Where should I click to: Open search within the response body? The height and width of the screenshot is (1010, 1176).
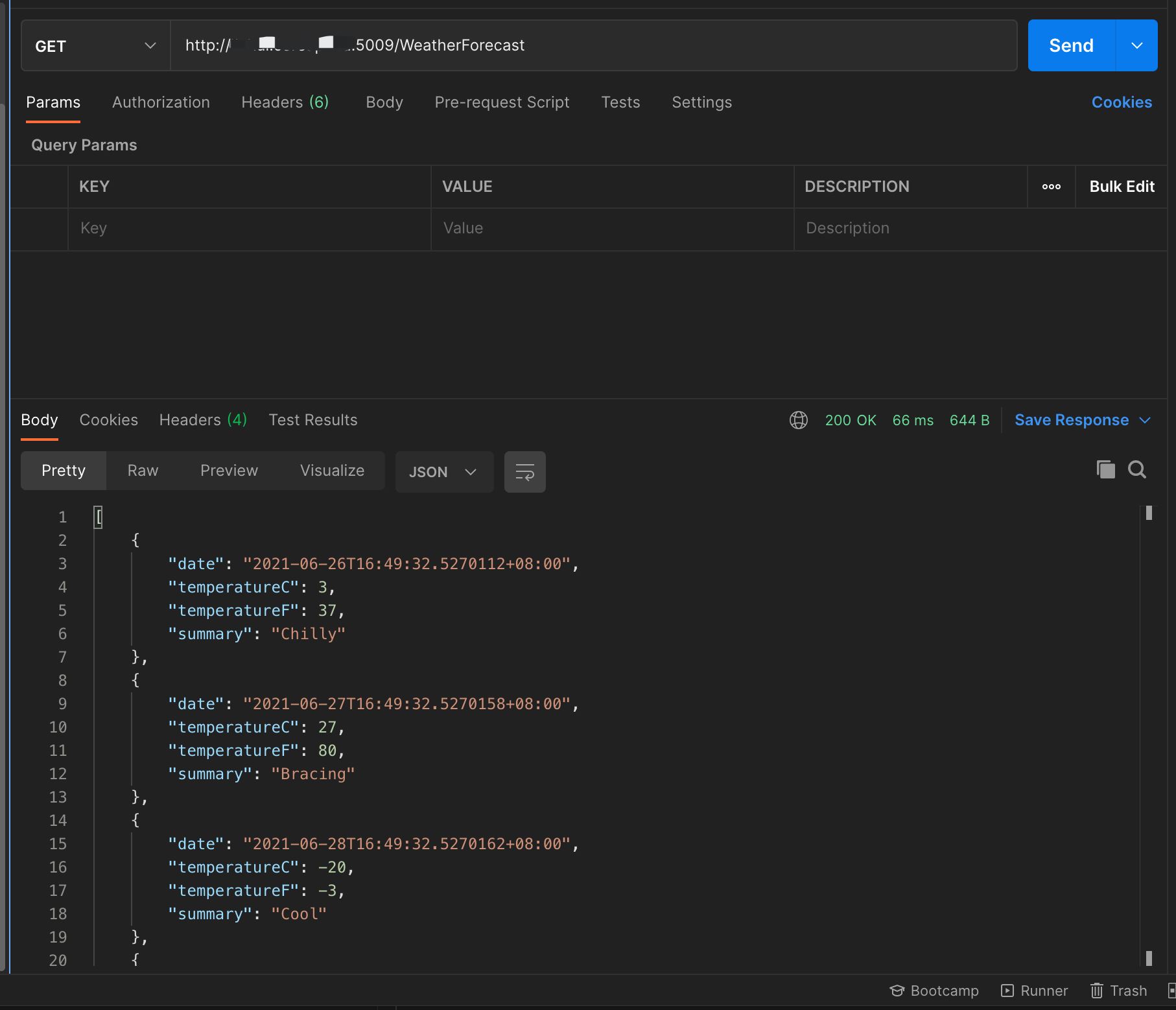(1136, 469)
